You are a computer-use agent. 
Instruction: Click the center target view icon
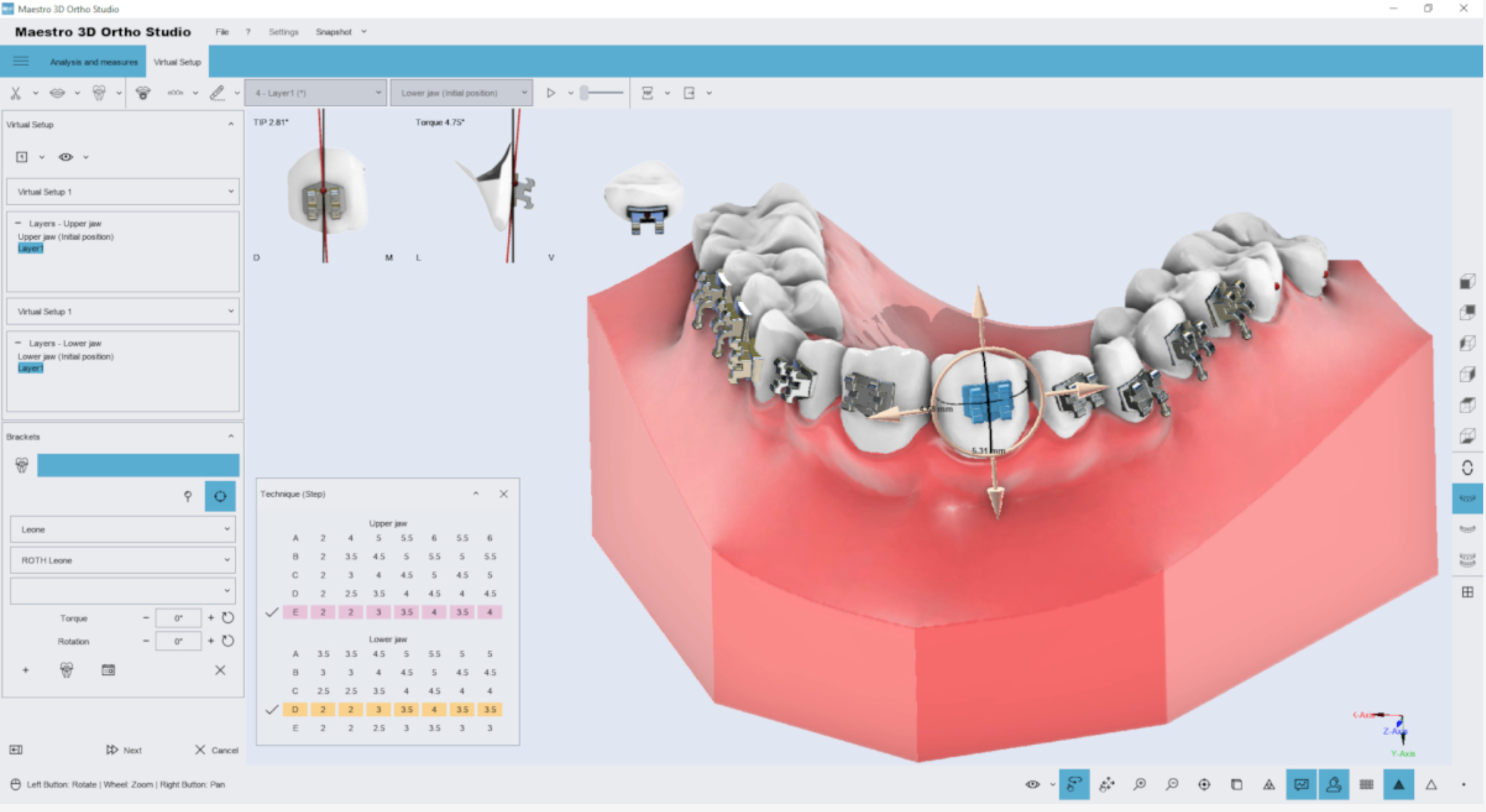tap(1204, 785)
